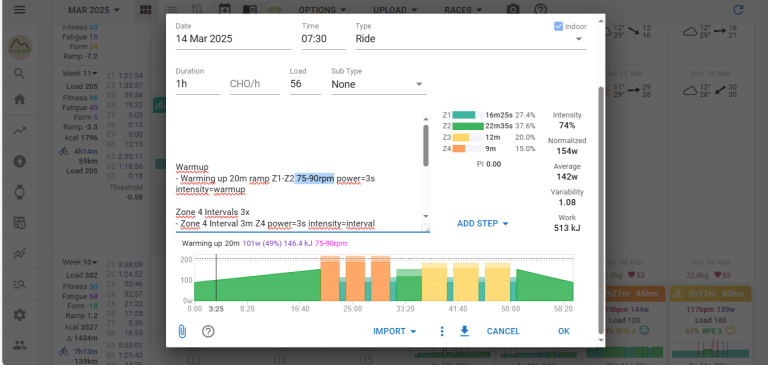768x365 pixels.
Task: Download the workout file
Action: (464, 332)
